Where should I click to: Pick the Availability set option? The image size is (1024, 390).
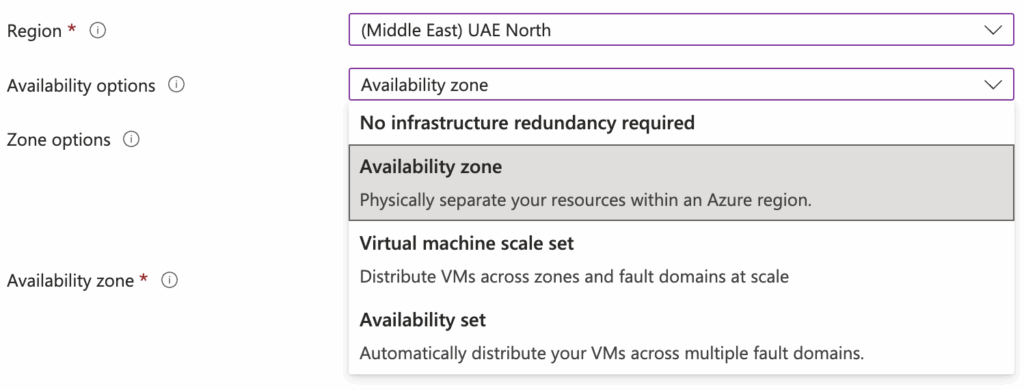[681, 336]
